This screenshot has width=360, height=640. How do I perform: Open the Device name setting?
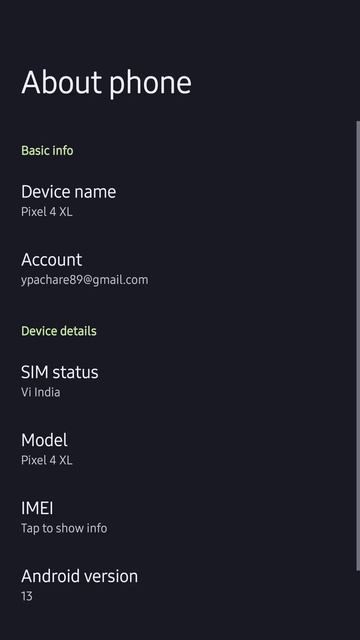pyautogui.click(x=178, y=201)
